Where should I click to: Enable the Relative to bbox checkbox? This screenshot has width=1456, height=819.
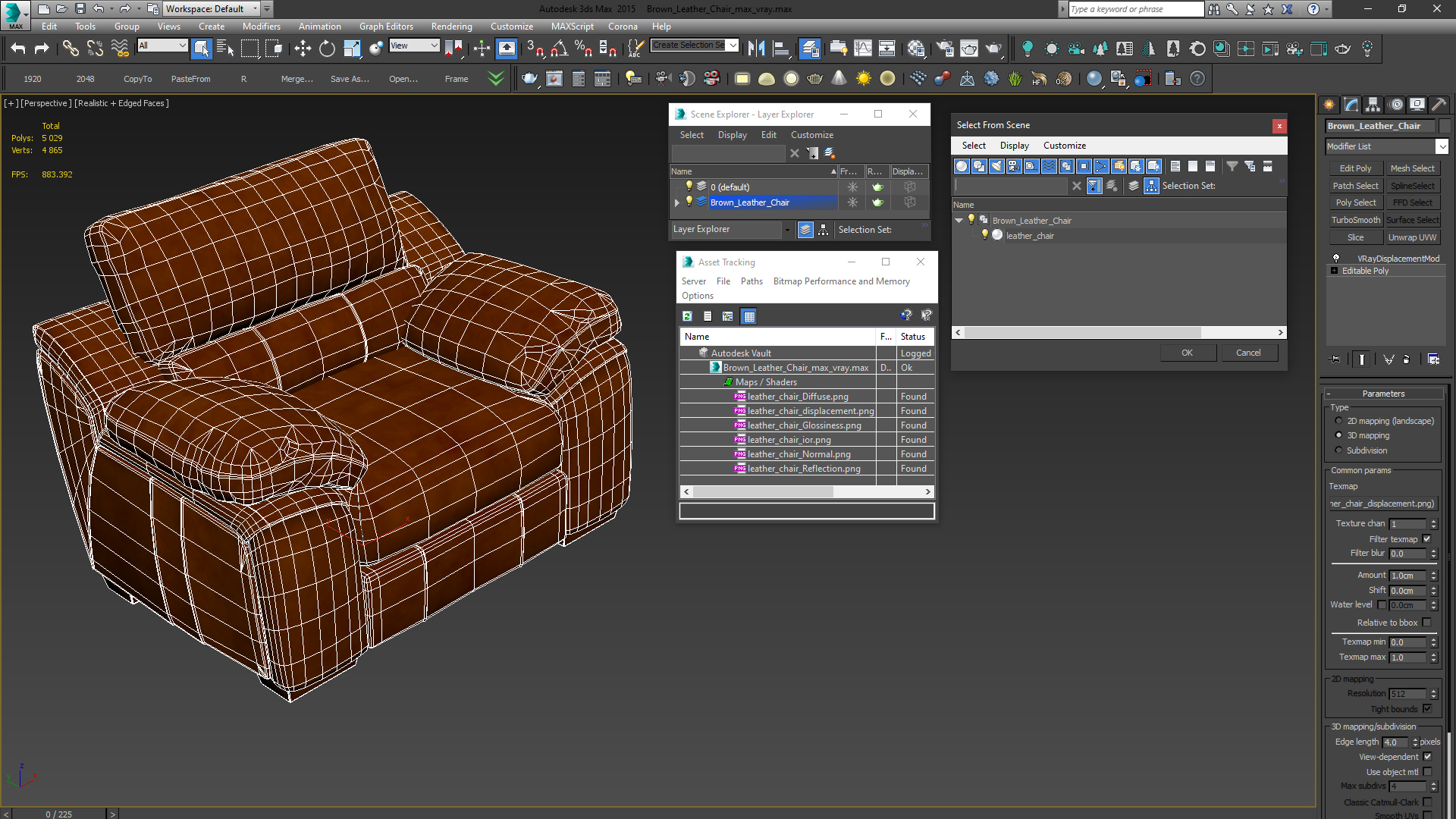coord(1426,623)
